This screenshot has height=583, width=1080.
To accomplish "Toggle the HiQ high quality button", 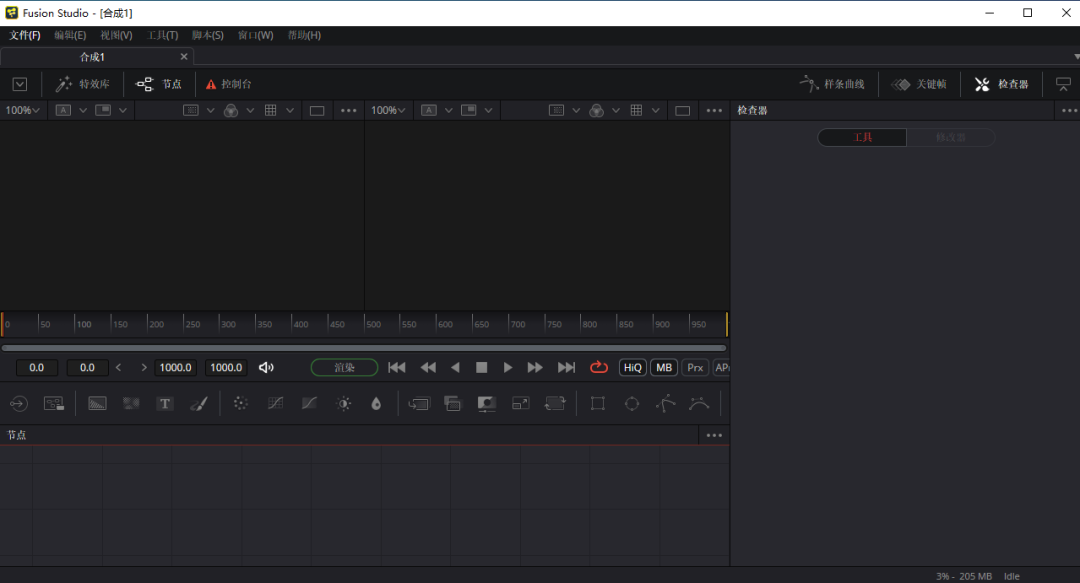I will [632, 367].
